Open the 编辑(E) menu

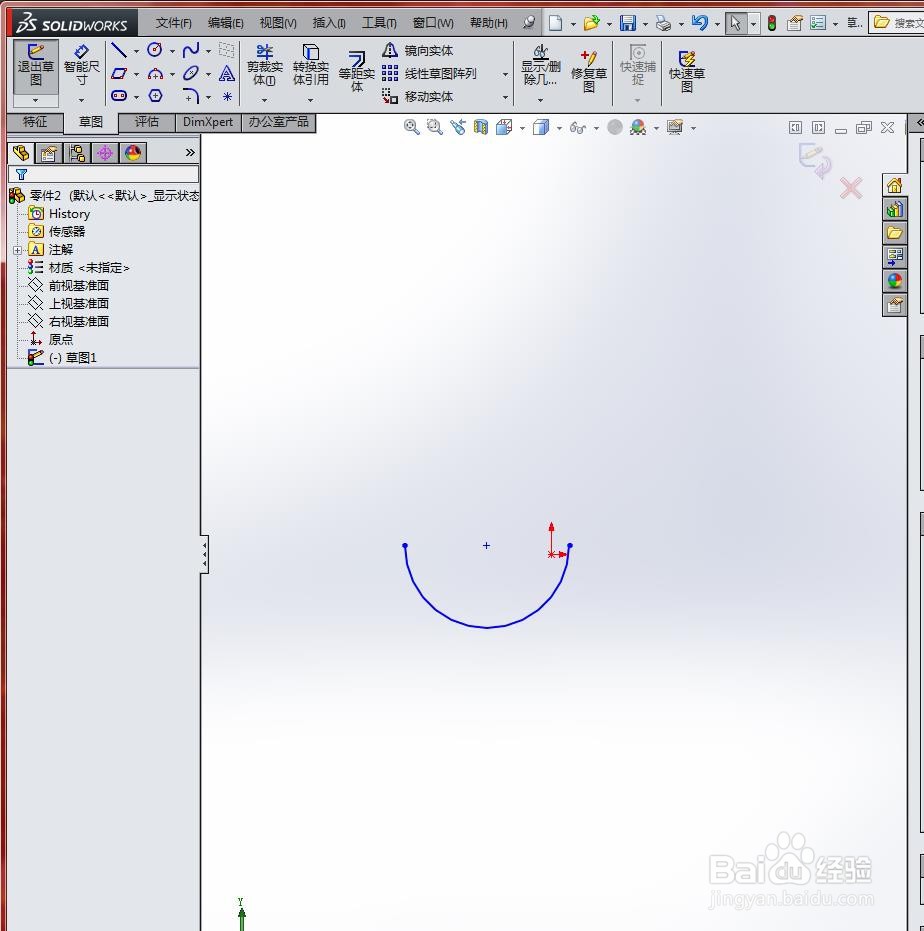226,23
